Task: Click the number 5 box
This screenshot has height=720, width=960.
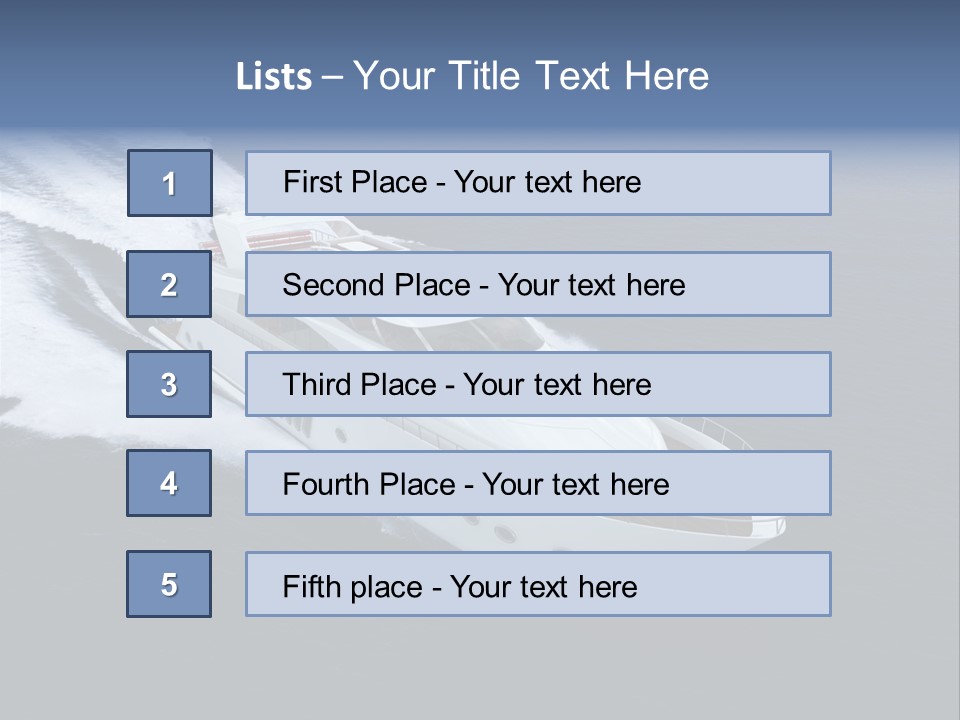Action: tap(169, 584)
